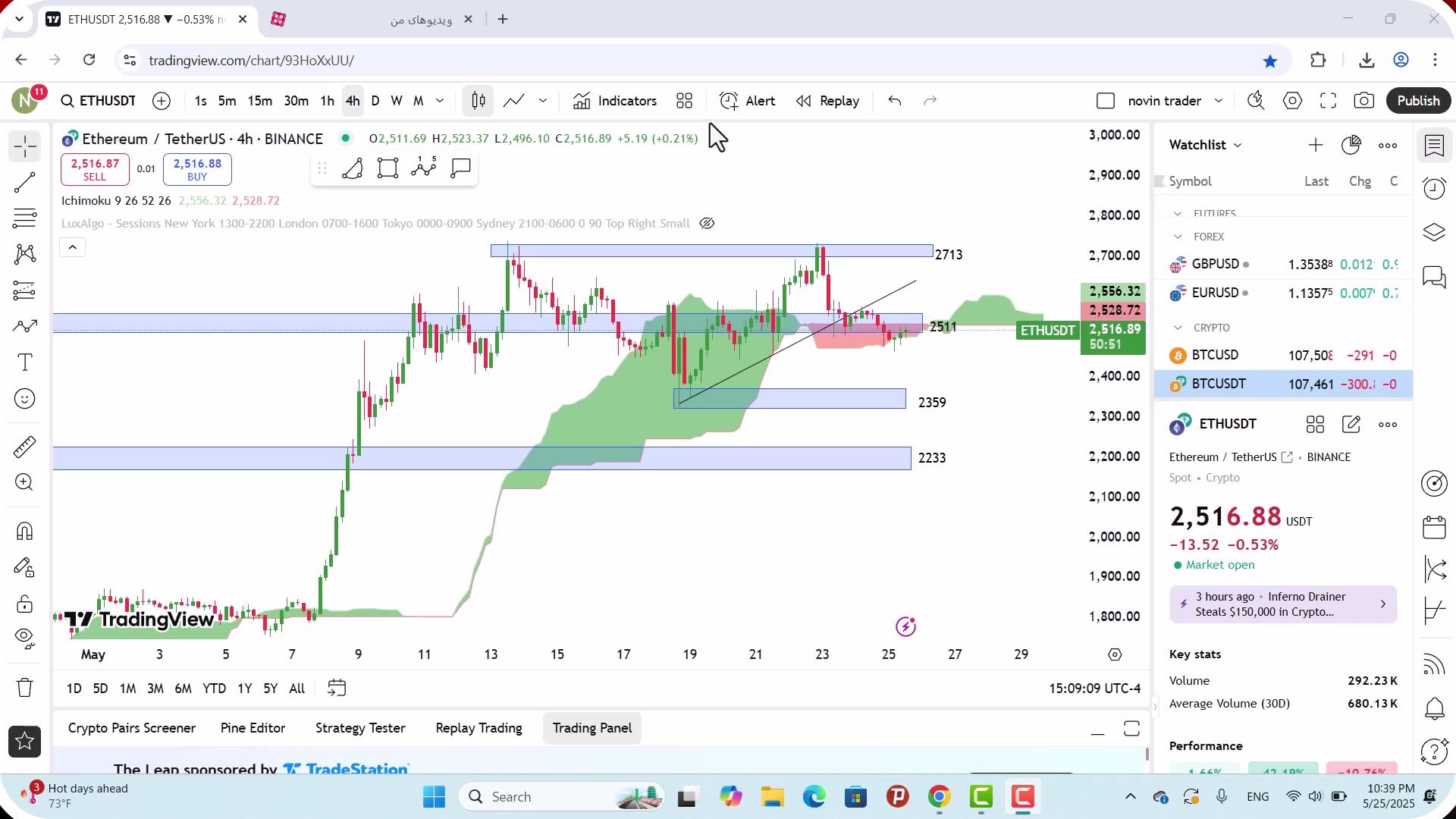The height and width of the screenshot is (819, 1456).
Task: Switch to the 15m interval
Action: click(259, 101)
